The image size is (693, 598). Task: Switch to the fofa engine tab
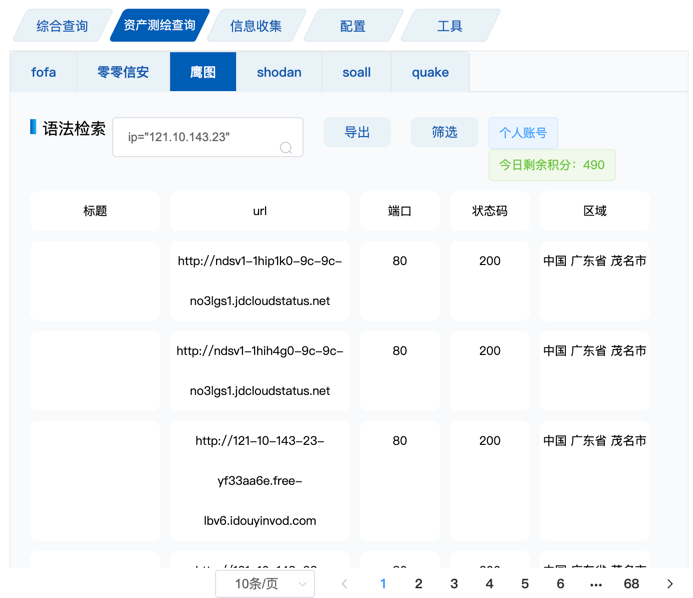[x=43, y=72]
